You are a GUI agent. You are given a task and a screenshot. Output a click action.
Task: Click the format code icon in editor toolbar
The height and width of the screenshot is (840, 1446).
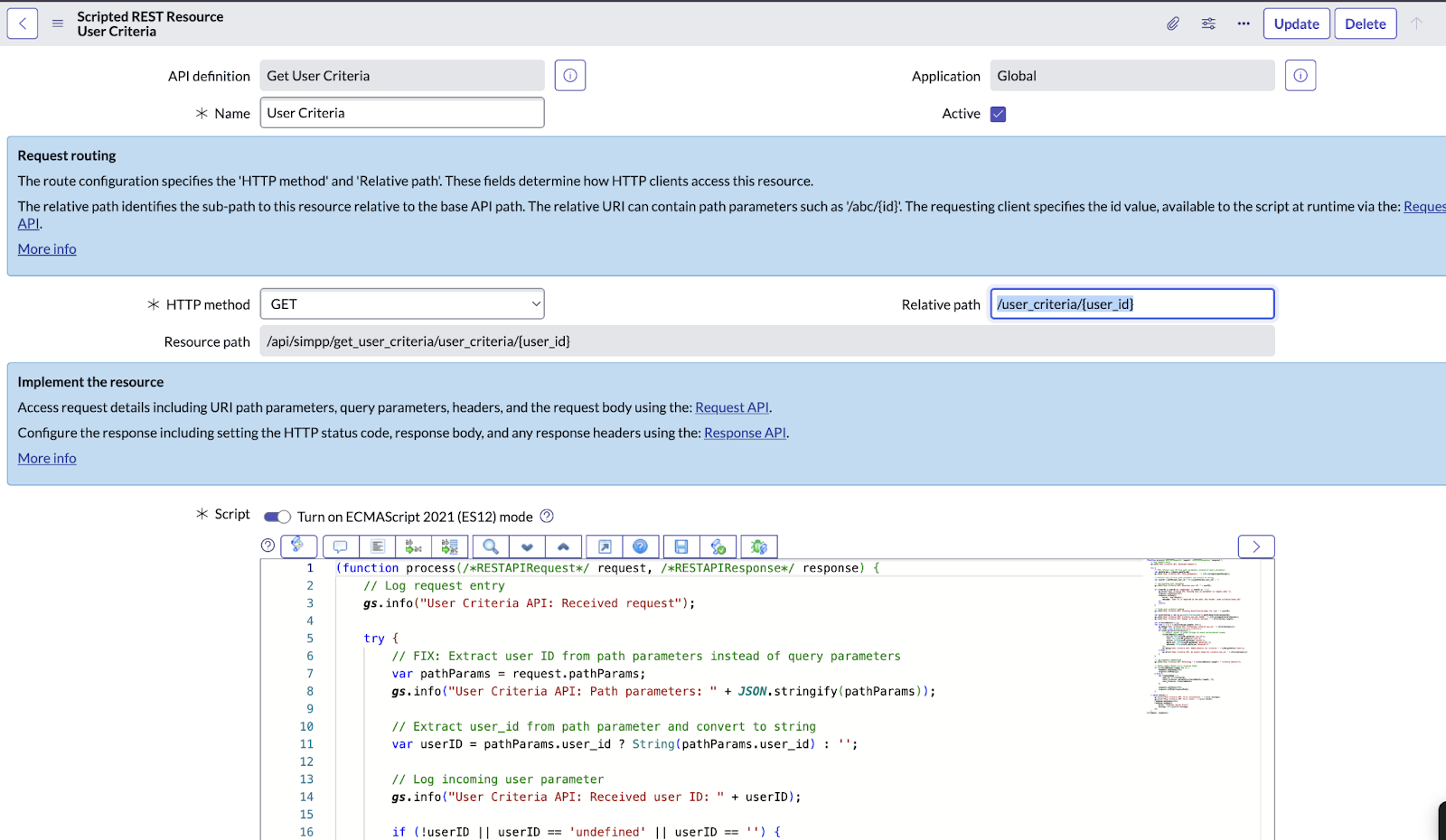coord(378,546)
